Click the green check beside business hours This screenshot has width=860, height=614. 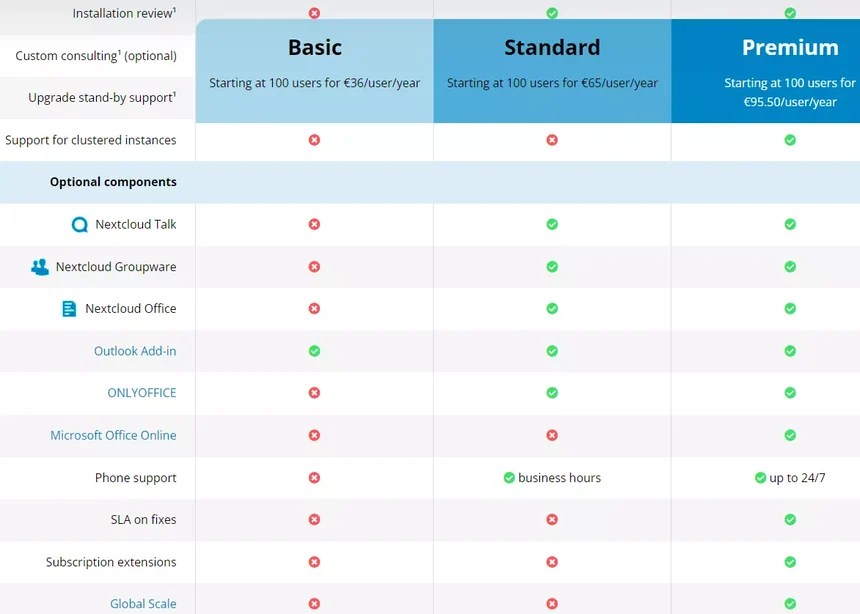tap(510, 478)
